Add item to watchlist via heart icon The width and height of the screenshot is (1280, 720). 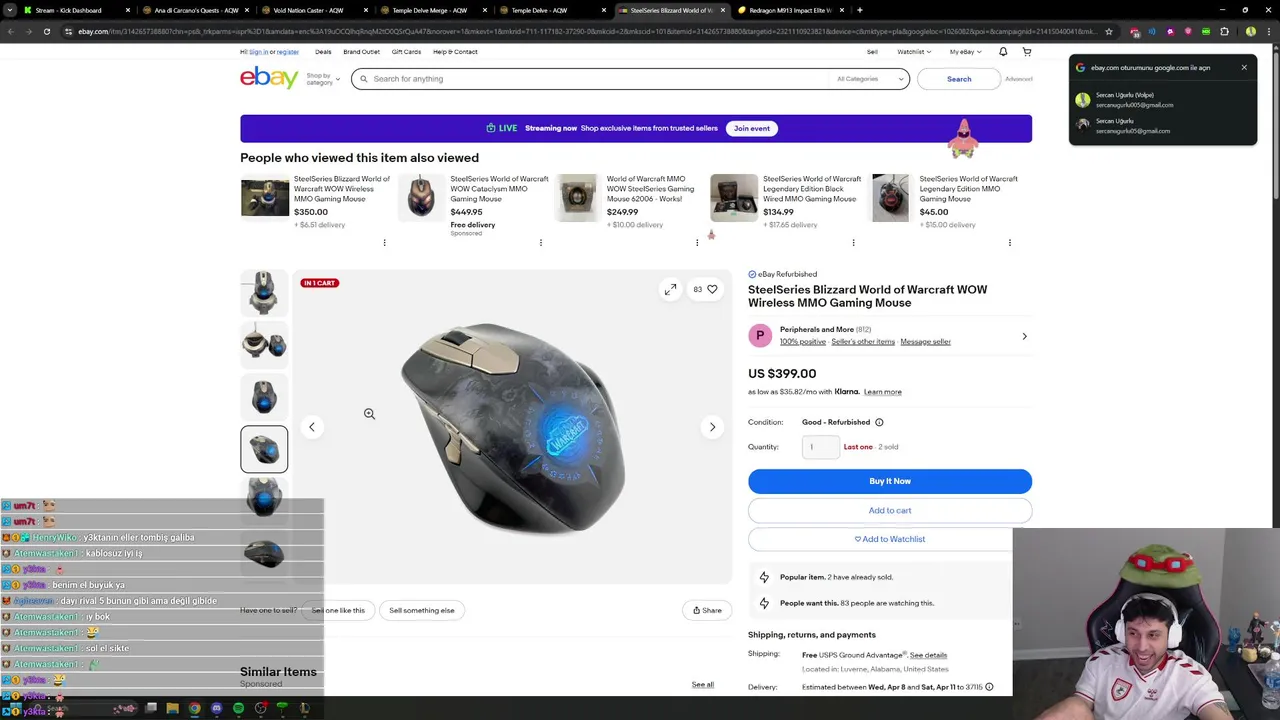pyautogui.click(x=712, y=290)
